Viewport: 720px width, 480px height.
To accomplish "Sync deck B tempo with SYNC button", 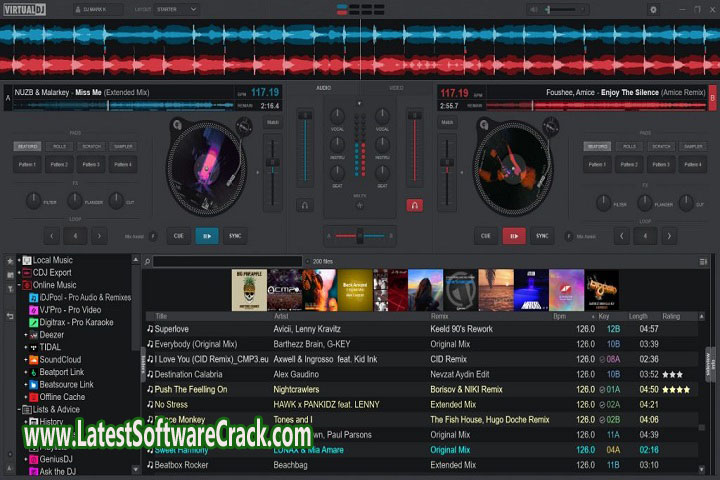I will (542, 236).
